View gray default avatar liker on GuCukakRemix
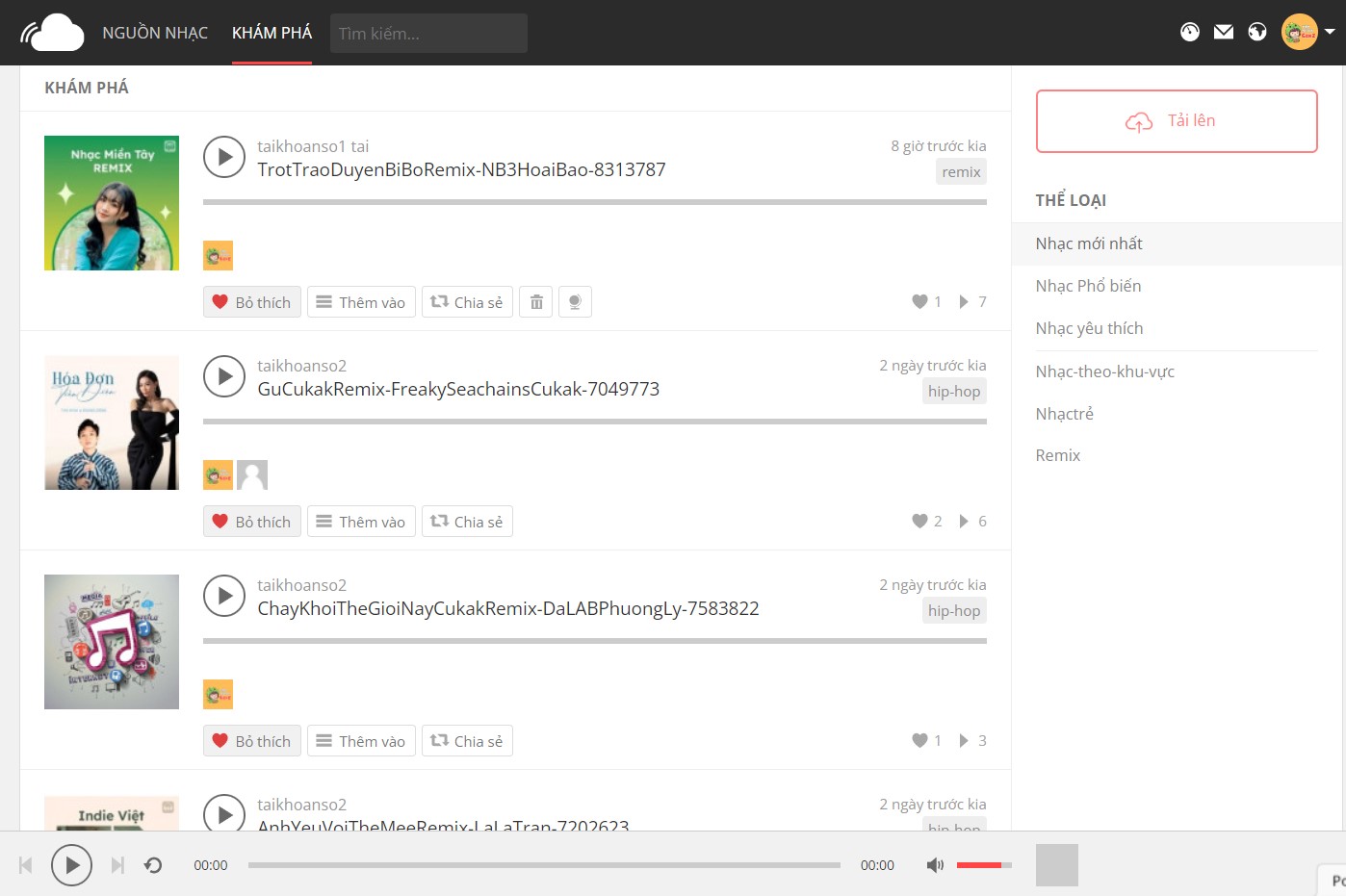This screenshot has width=1346, height=896. click(x=252, y=474)
